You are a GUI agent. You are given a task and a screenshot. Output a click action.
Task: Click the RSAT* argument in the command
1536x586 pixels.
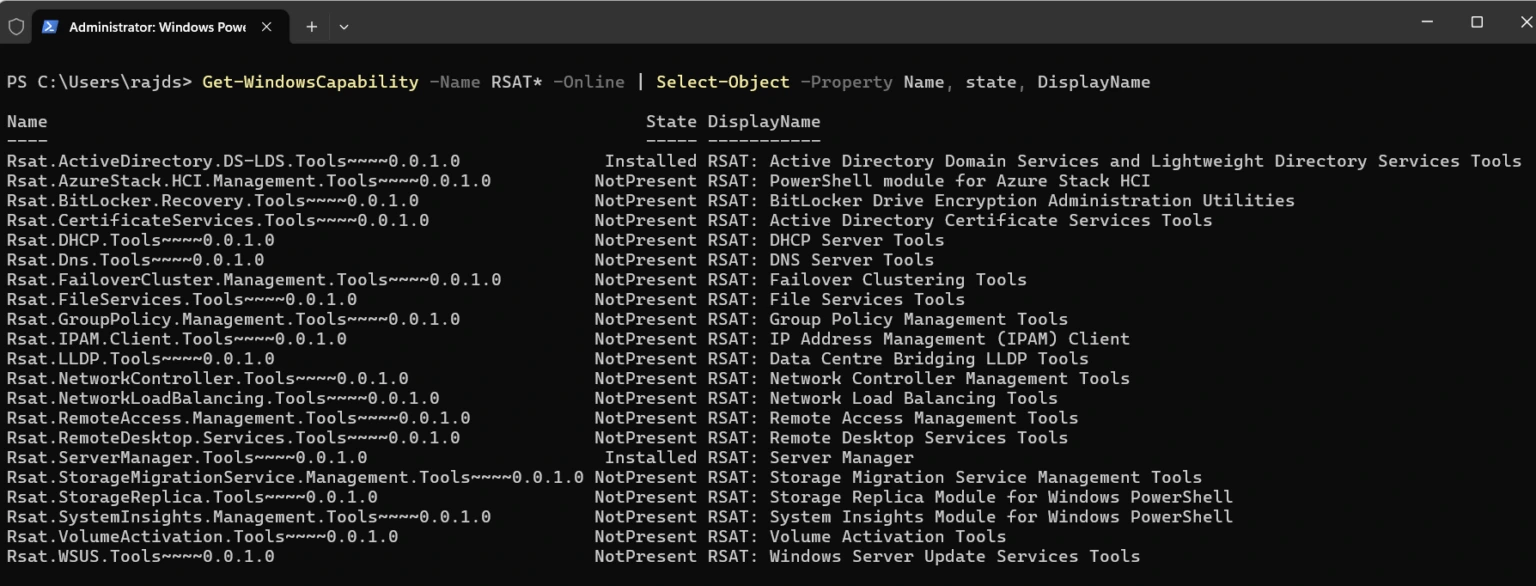(516, 82)
